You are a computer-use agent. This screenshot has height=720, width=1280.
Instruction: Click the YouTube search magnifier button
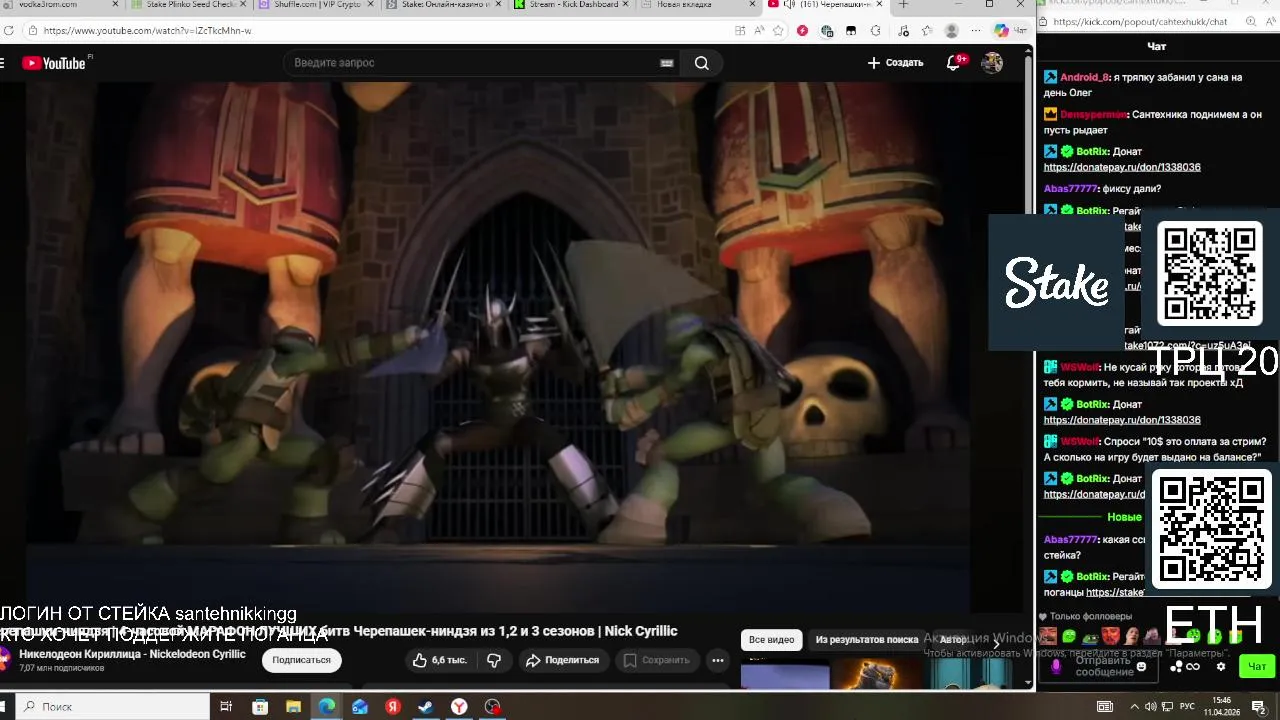click(x=702, y=63)
